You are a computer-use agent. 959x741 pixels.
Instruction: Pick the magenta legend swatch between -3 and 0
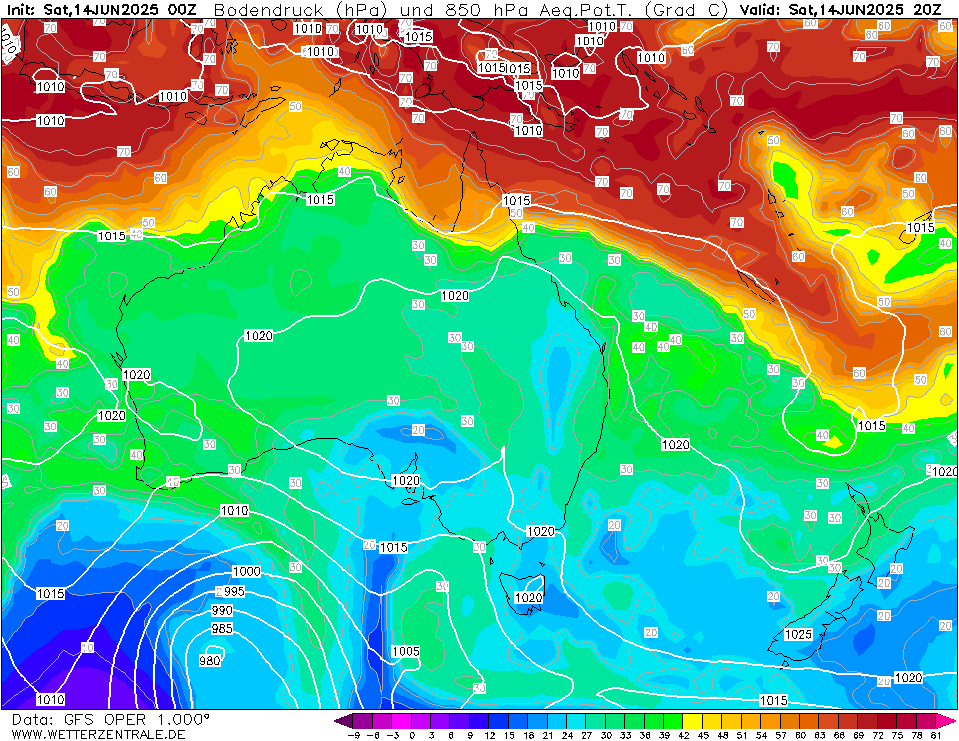(402, 720)
